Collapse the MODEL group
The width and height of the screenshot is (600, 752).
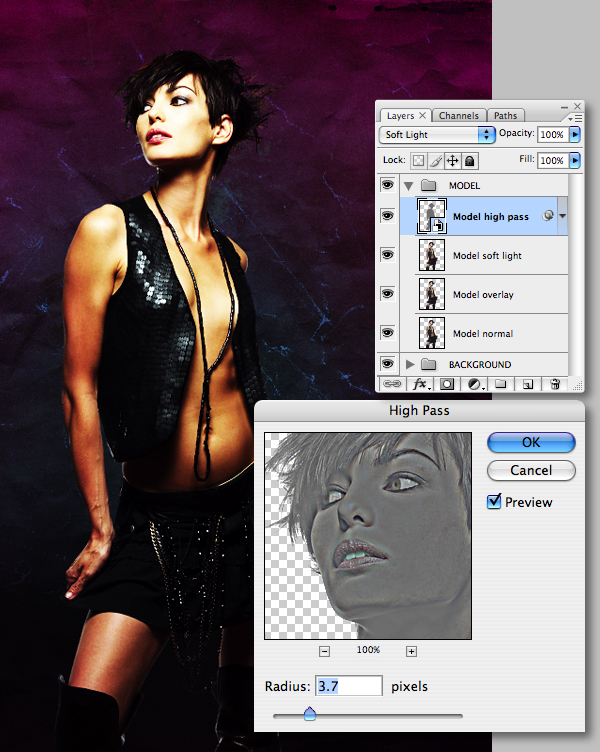point(409,186)
